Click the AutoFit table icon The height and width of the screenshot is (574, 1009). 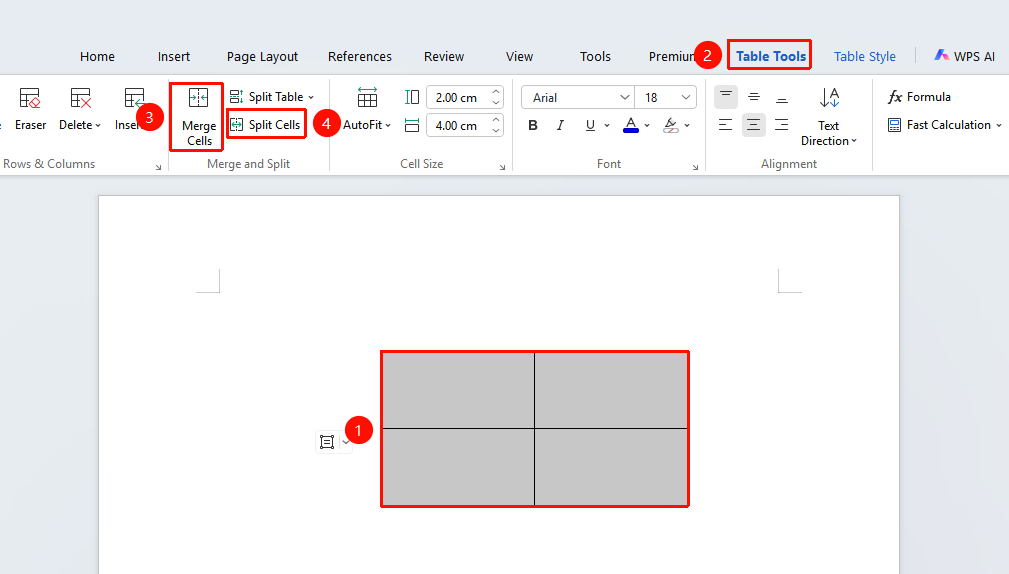point(367,98)
